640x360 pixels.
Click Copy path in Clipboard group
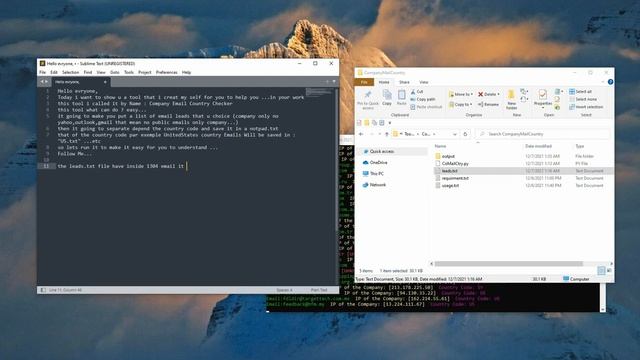tap(423, 99)
